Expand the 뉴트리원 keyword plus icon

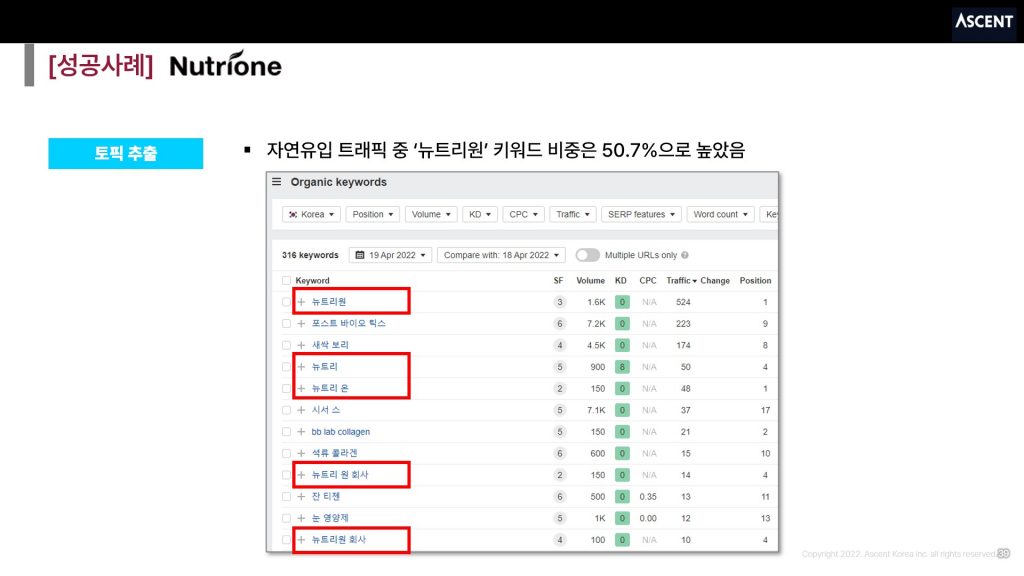[301, 302]
